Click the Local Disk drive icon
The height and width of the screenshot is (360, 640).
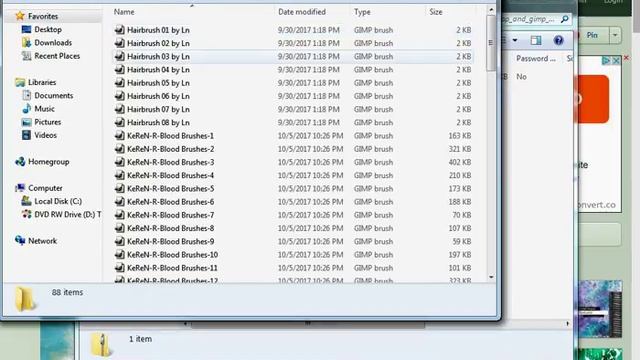tap(27, 201)
